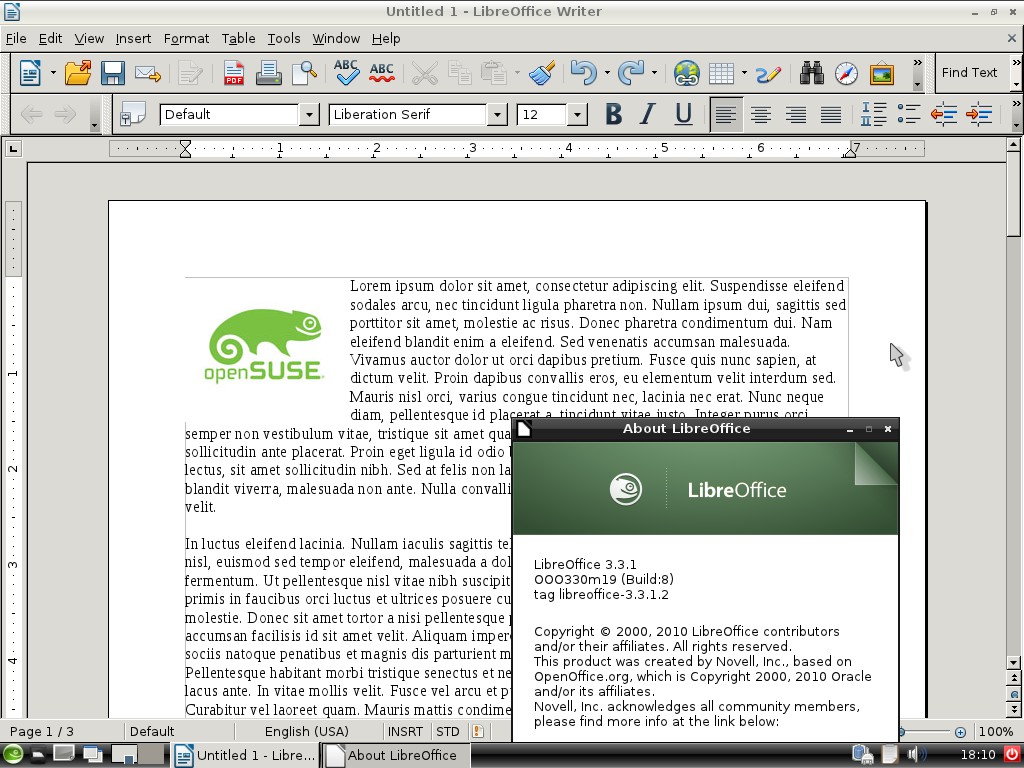The height and width of the screenshot is (768, 1024).
Task: Toggle Underline formatting
Action: click(x=683, y=115)
